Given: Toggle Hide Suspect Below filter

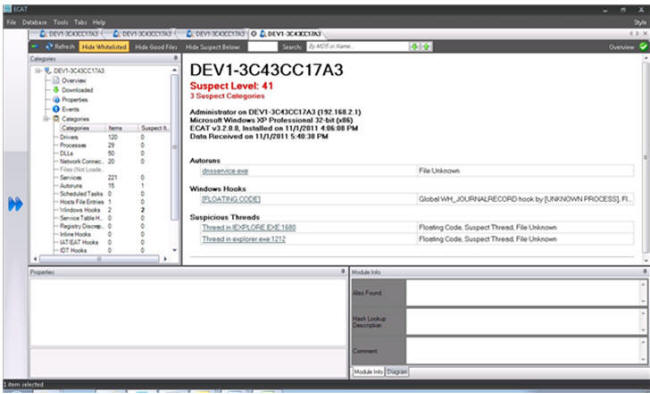Looking at the screenshot, I should (213, 47).
